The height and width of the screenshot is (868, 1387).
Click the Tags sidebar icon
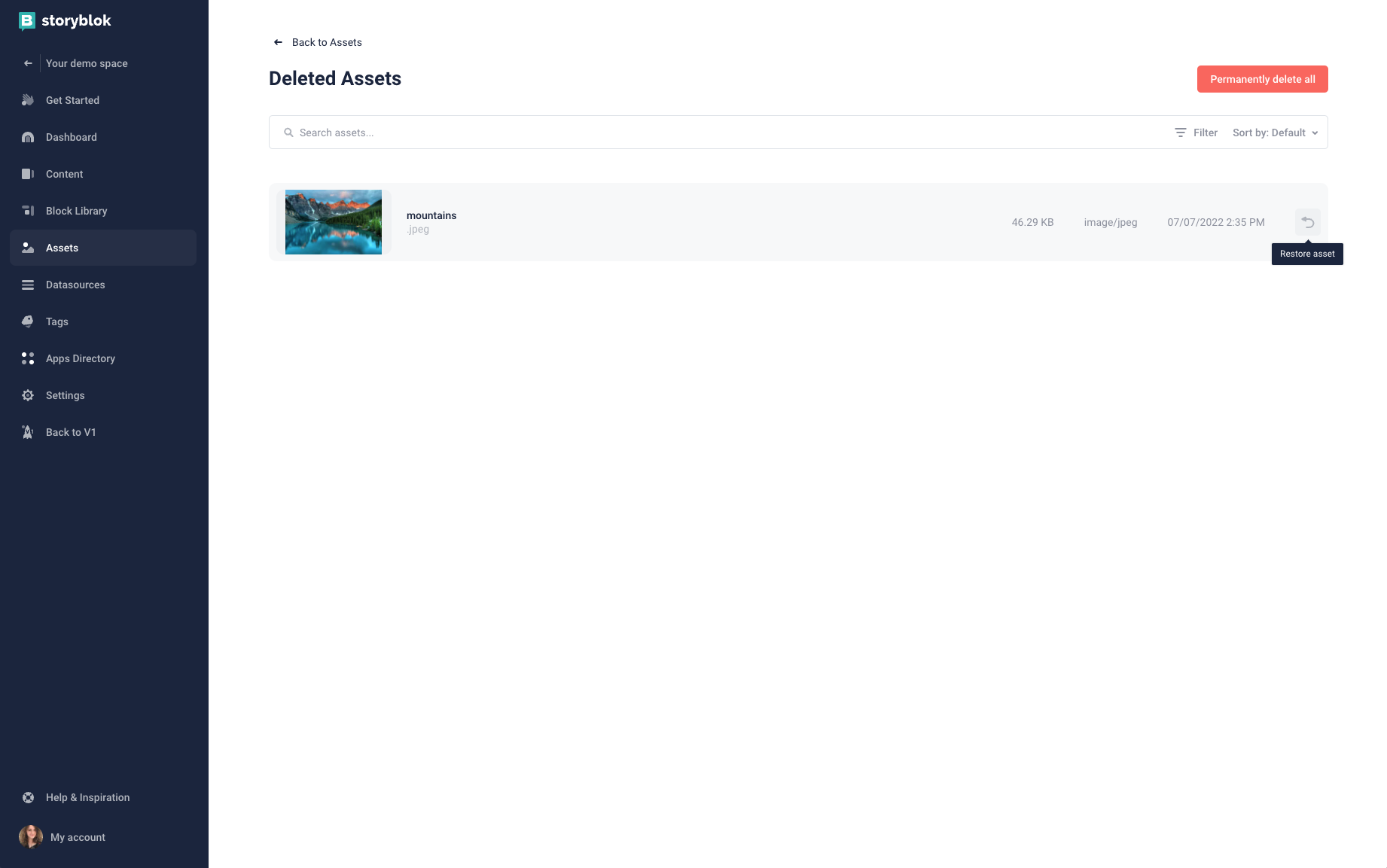(28, 321)
